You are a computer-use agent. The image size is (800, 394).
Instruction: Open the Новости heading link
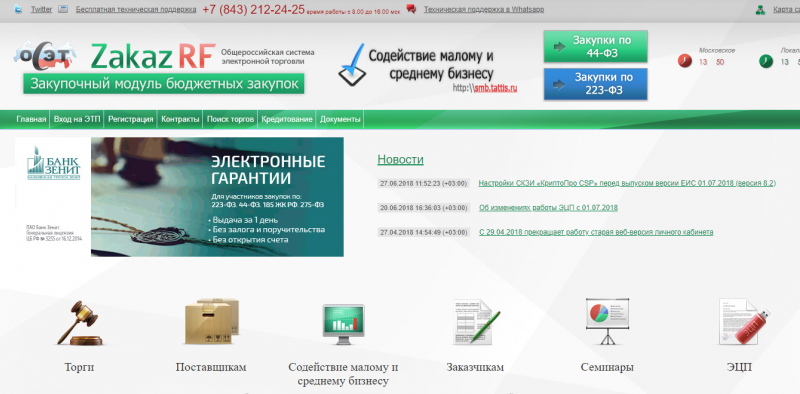pyautogui.click(x=401, y=159)
